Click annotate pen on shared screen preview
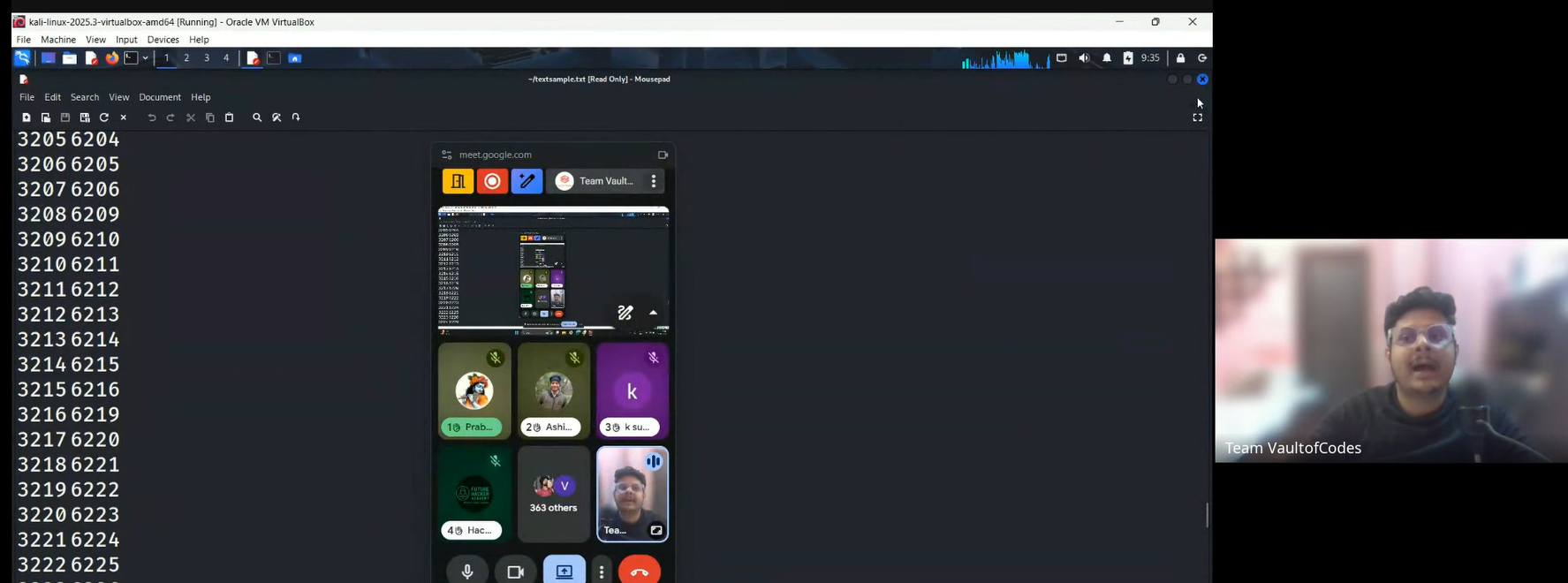 tap(625, 313)
